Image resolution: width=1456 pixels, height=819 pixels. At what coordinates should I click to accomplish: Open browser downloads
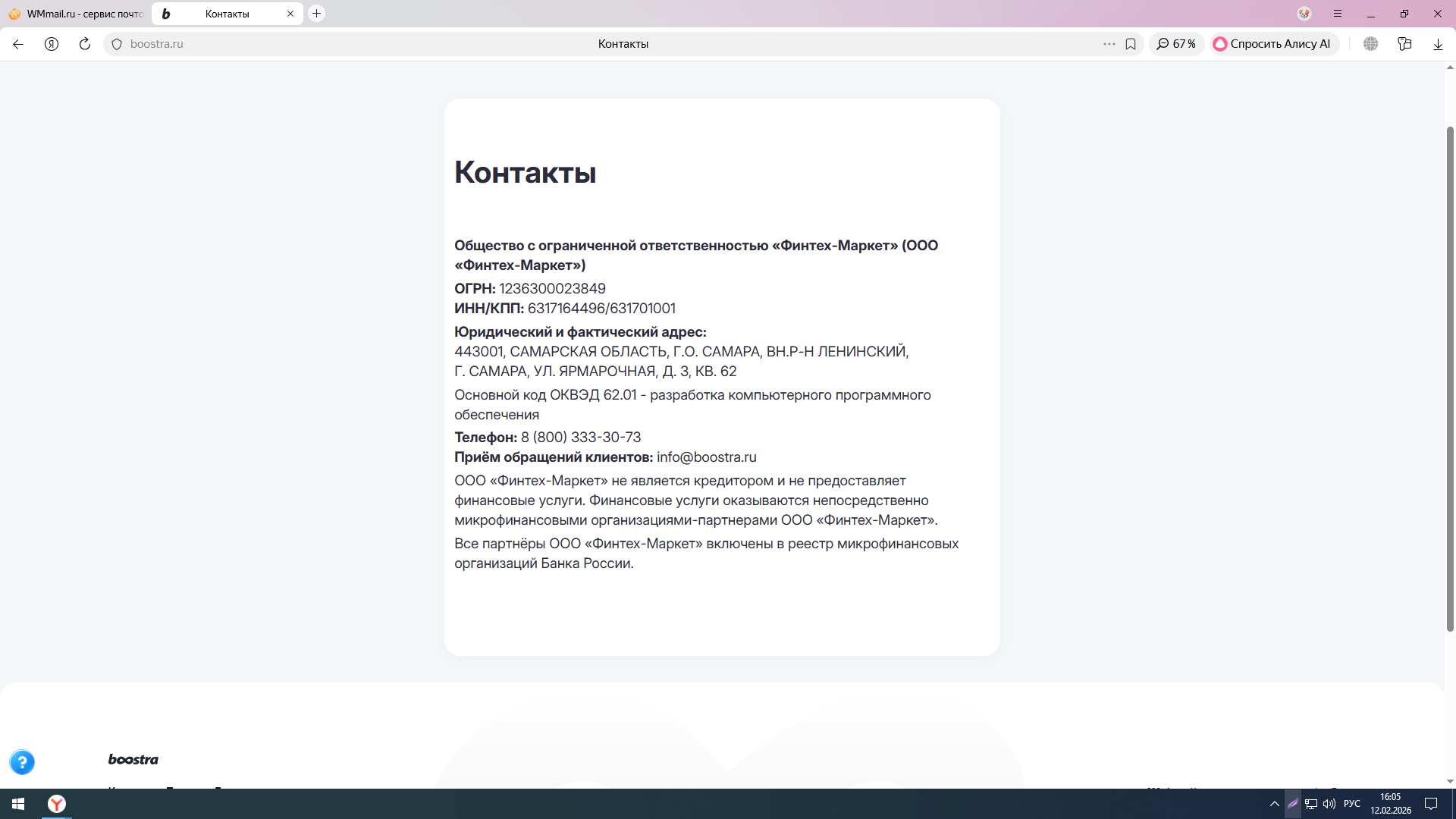point(1438,44)
